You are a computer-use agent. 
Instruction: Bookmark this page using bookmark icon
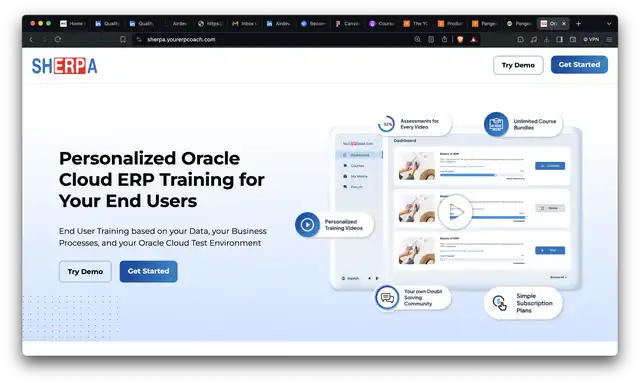(x=123, y=40)
